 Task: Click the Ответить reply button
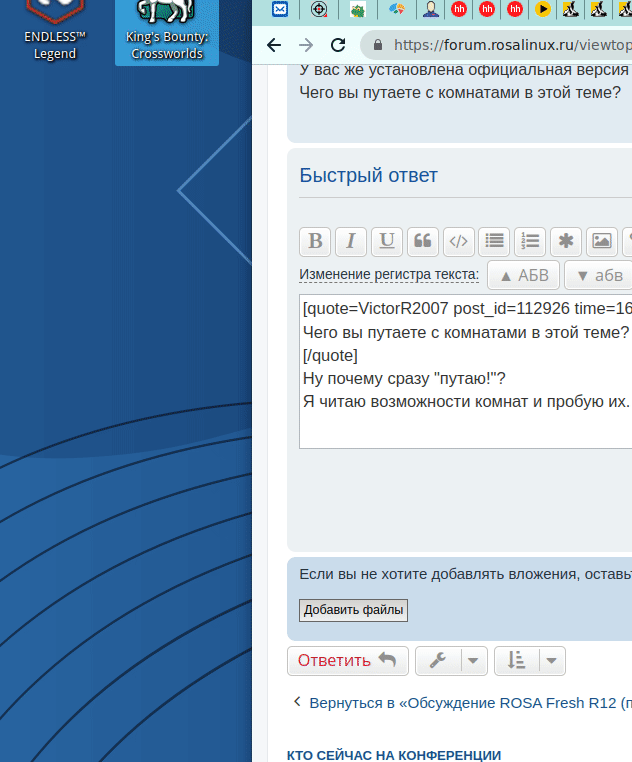coord(347,661)
